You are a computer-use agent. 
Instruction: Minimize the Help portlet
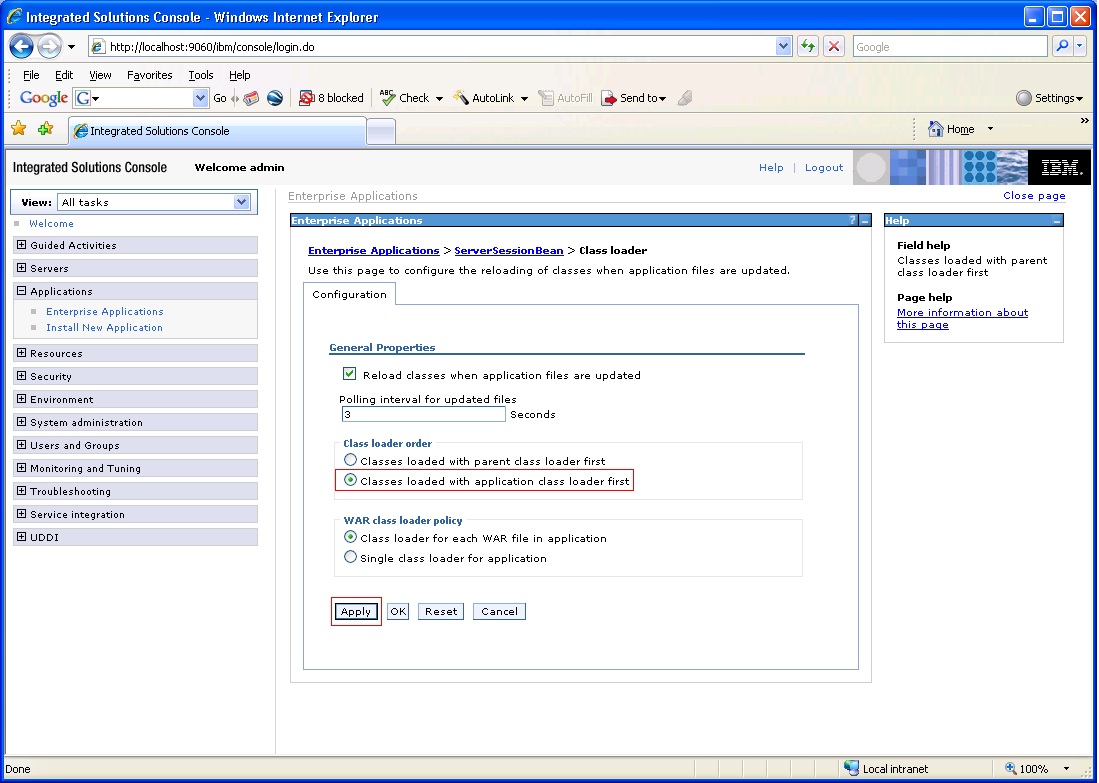(x=1056, y=221)
